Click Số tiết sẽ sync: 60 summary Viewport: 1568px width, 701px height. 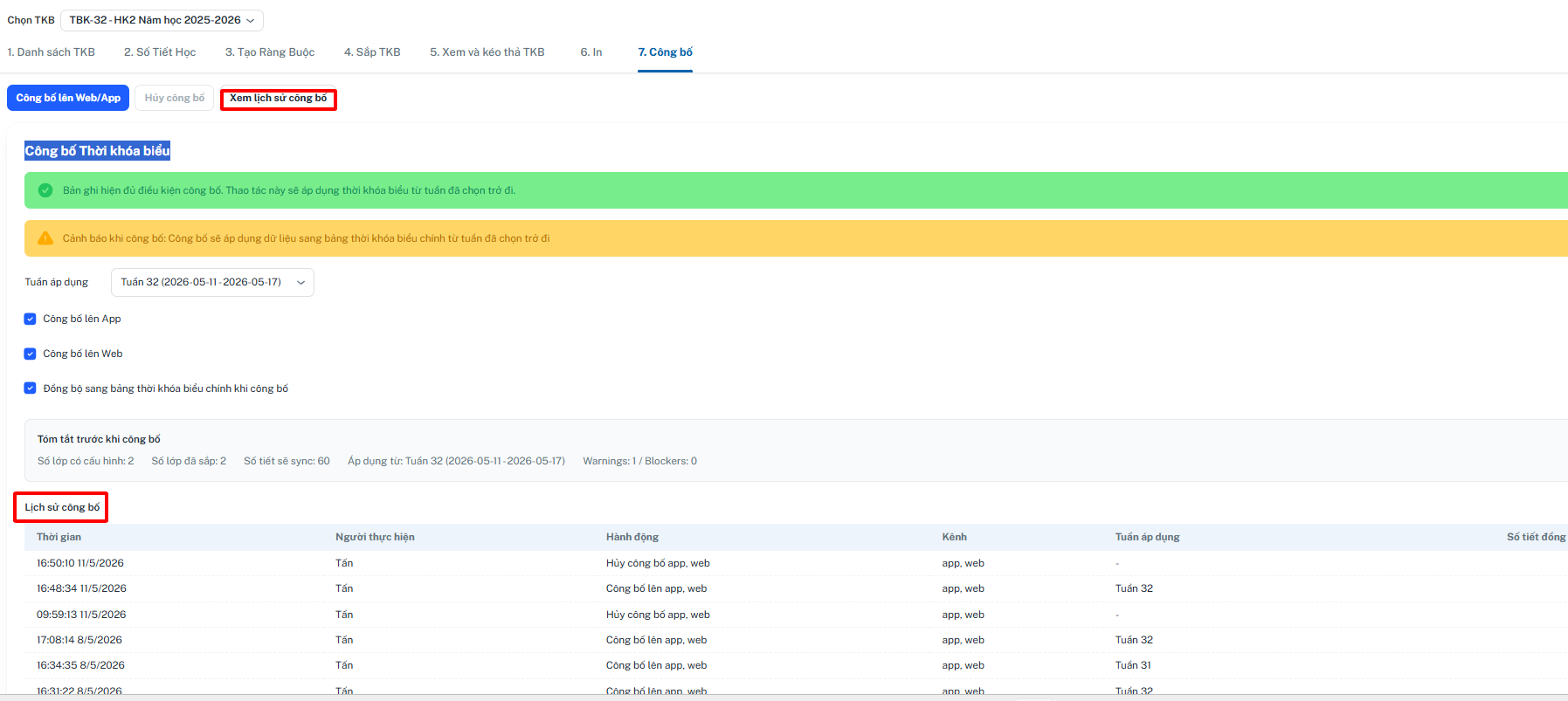287,461
